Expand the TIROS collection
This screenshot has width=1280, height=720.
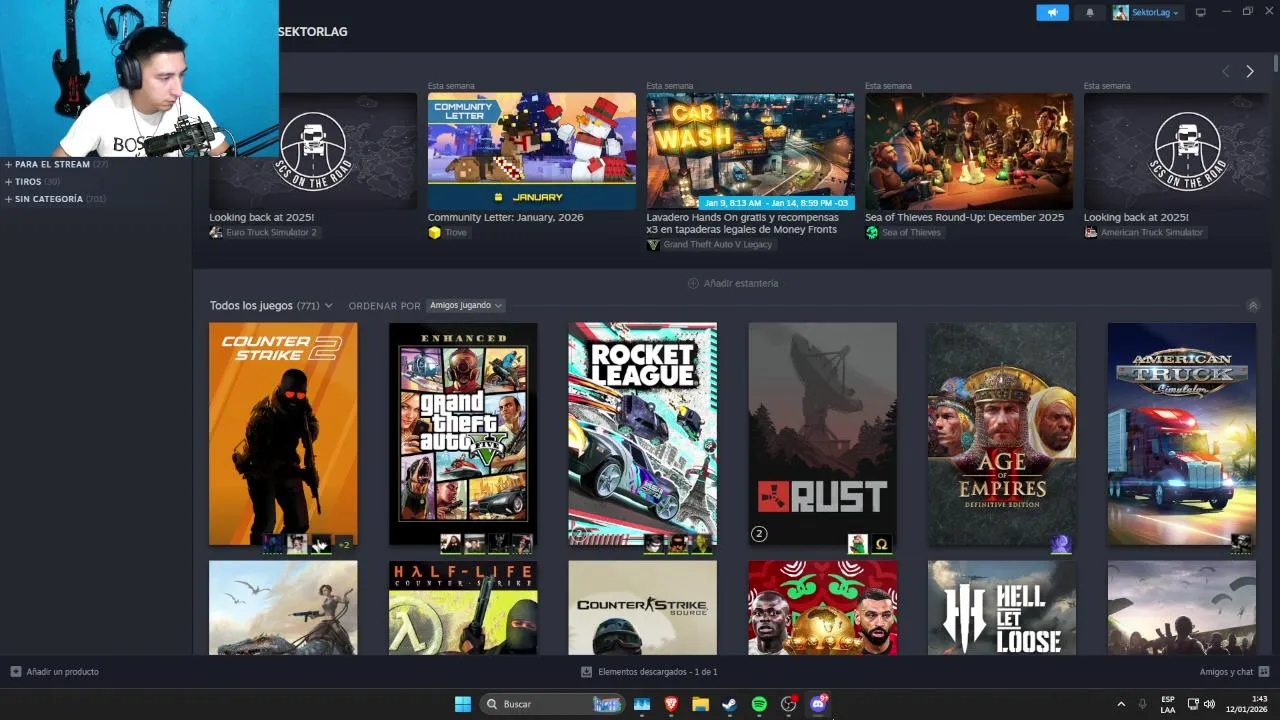(32, 182)
